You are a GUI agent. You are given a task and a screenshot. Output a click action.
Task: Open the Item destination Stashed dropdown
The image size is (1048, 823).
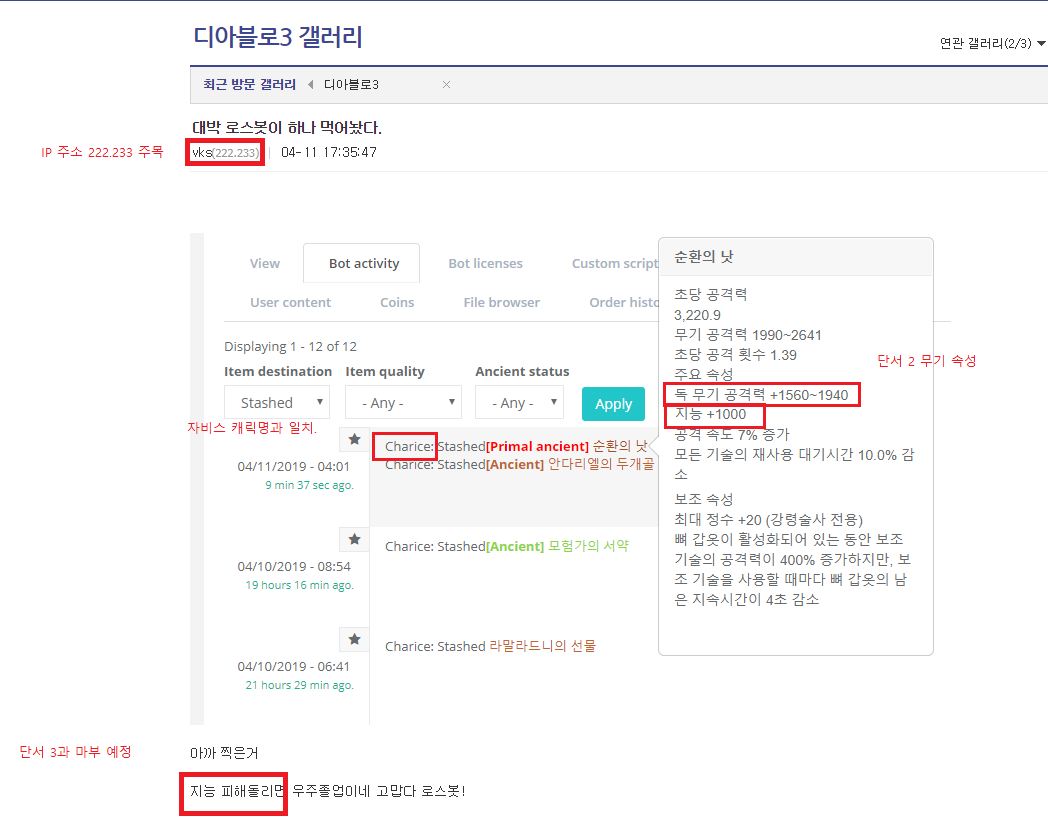[277, 402]
